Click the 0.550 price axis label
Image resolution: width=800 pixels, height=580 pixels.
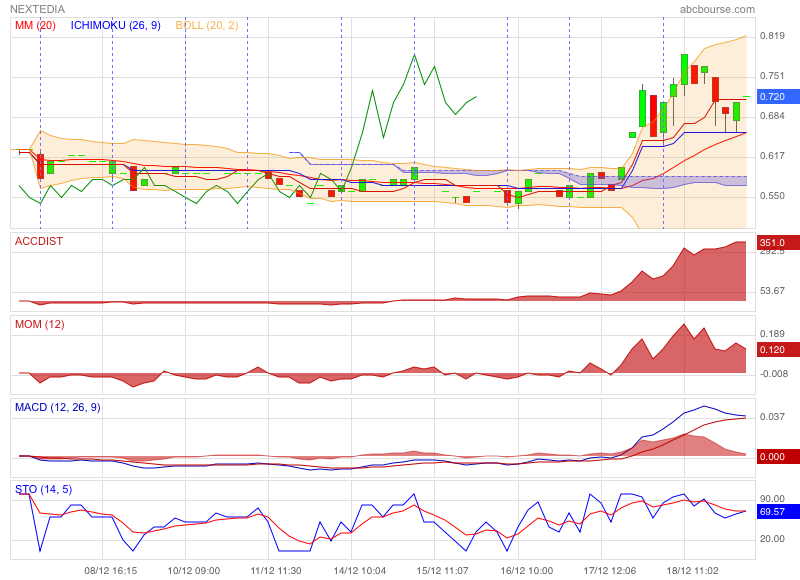tap(772, 196)
